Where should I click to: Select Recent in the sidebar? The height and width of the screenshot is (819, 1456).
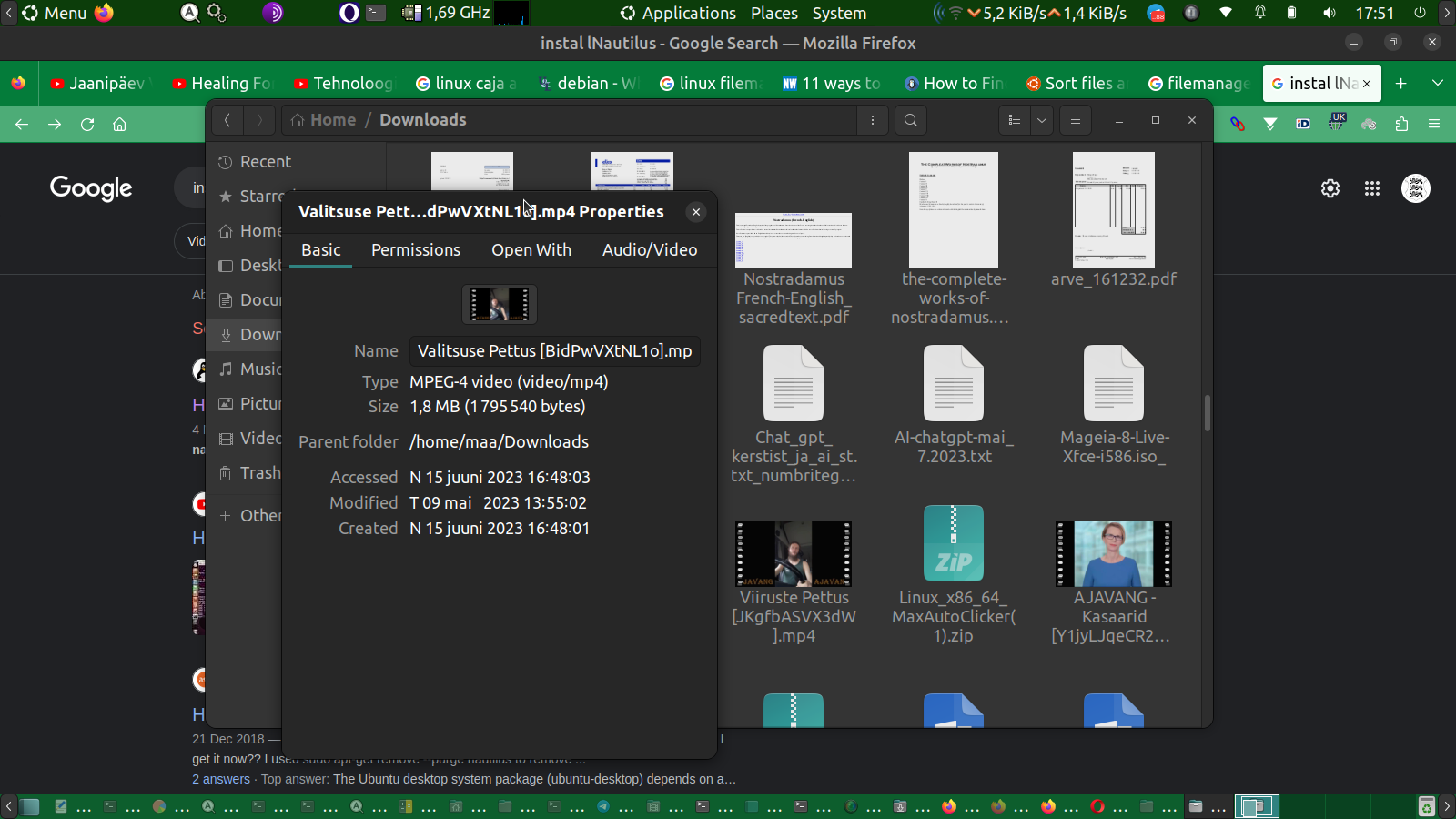(265, 162)
